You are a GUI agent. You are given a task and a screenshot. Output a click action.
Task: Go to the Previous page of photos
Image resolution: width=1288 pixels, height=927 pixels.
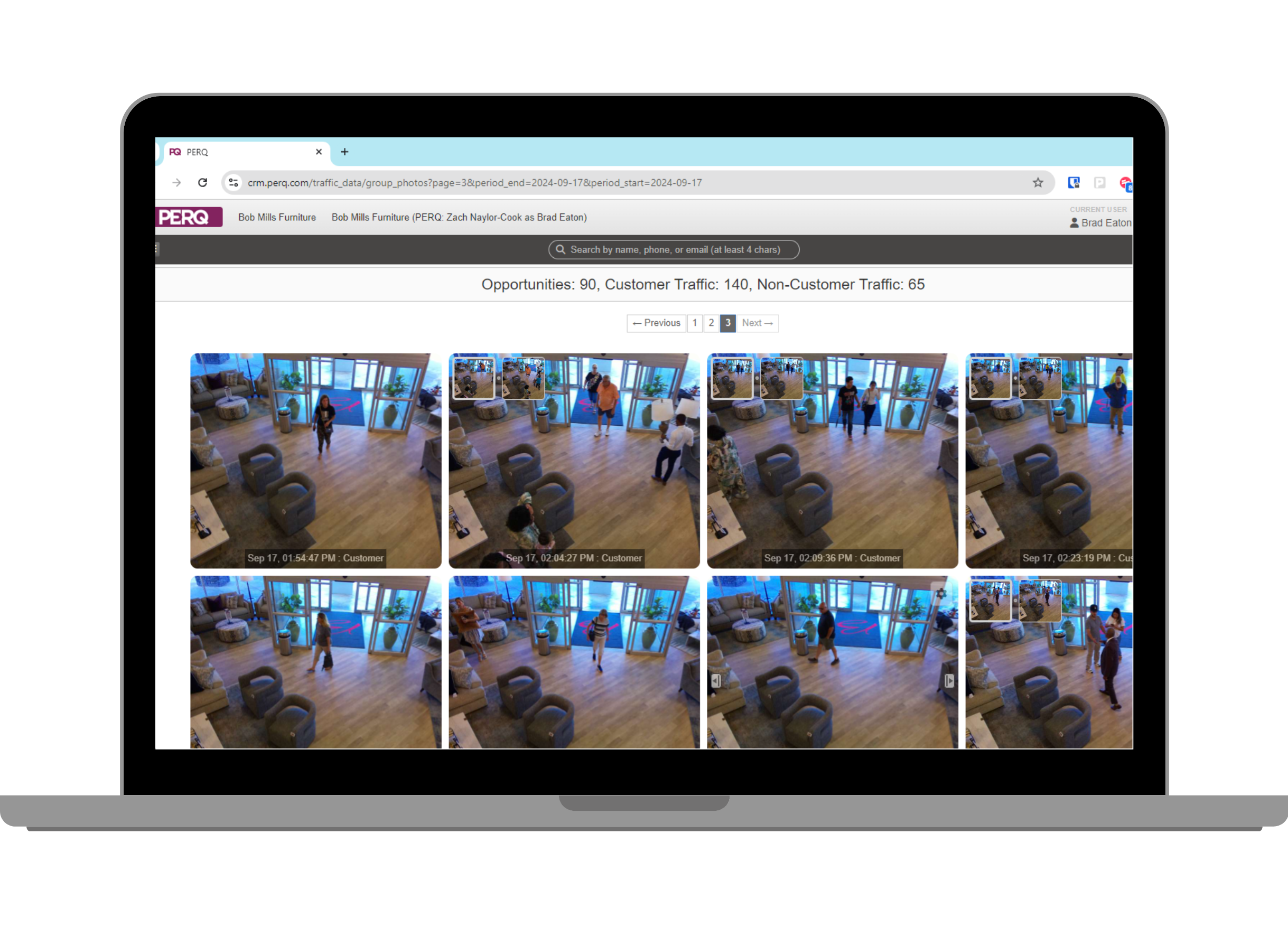tap(657, 323)
